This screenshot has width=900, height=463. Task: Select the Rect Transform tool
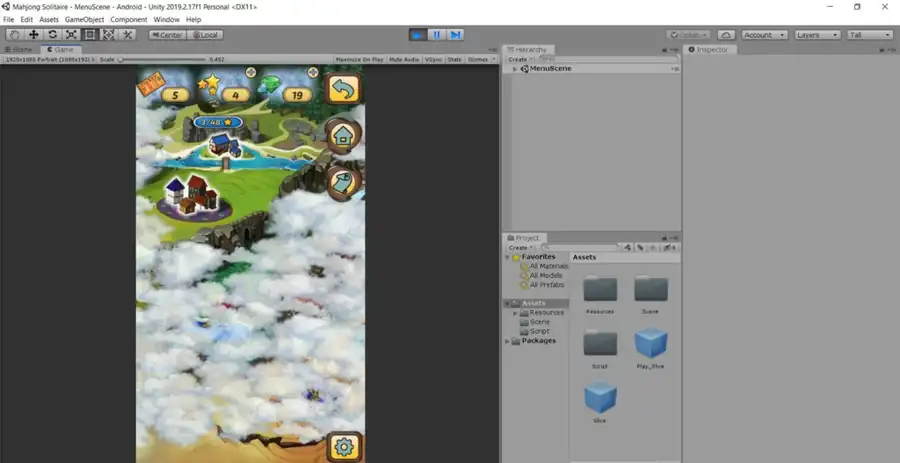click(x=90, y=35)
